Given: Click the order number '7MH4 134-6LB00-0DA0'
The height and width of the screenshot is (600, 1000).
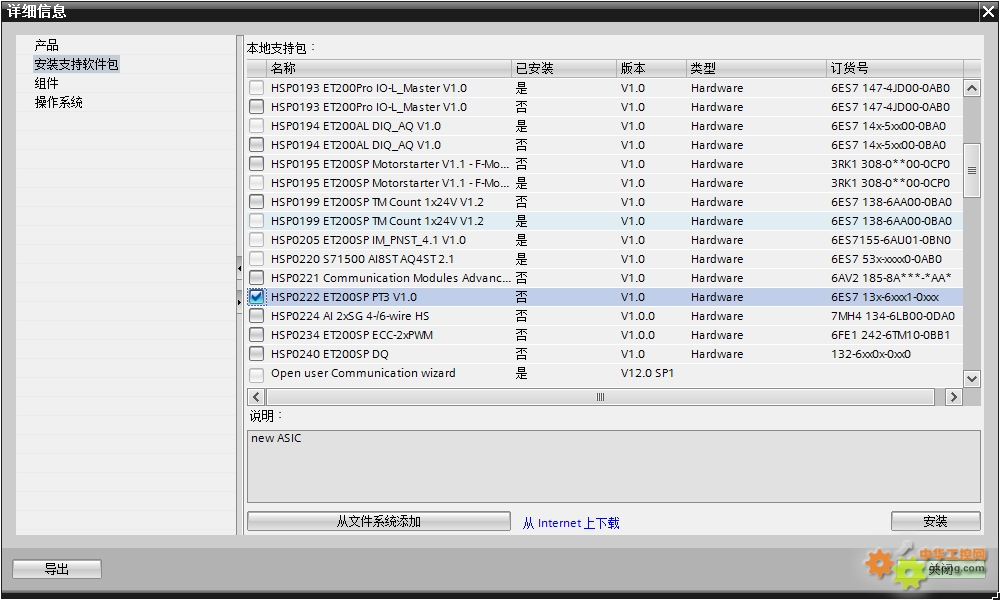Looking at the screenshot, I should pyautogui.click(x=893, y=316).
